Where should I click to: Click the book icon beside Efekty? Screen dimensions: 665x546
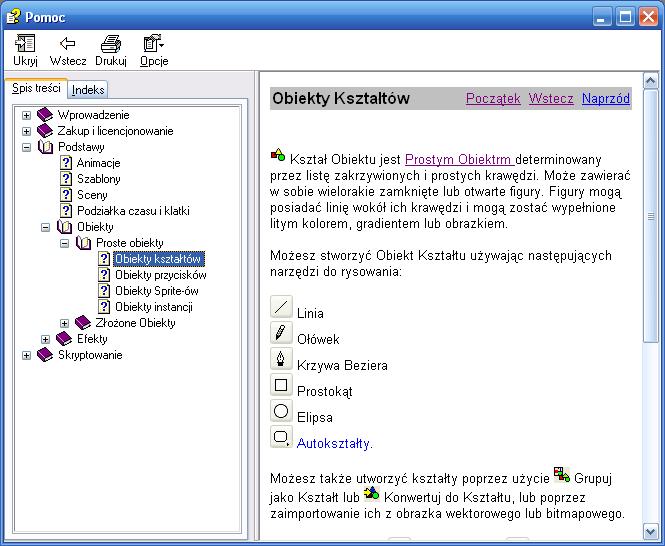click(x=64, y=339)
